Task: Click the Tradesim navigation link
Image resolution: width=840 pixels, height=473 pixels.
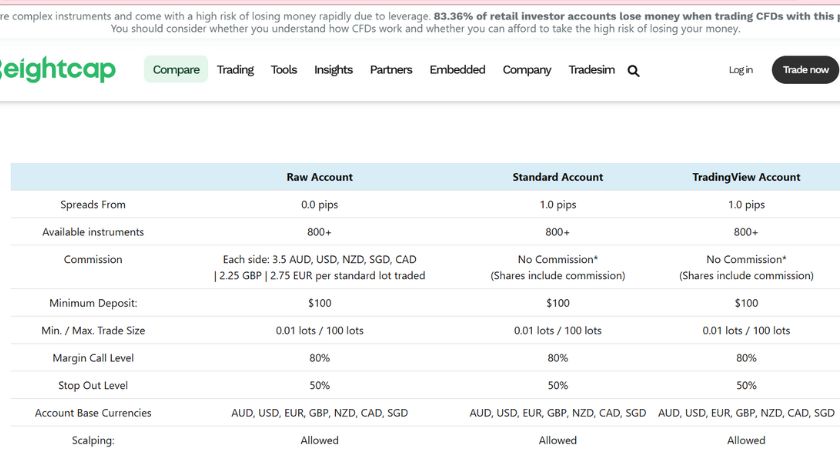Action: coord(591,70)
